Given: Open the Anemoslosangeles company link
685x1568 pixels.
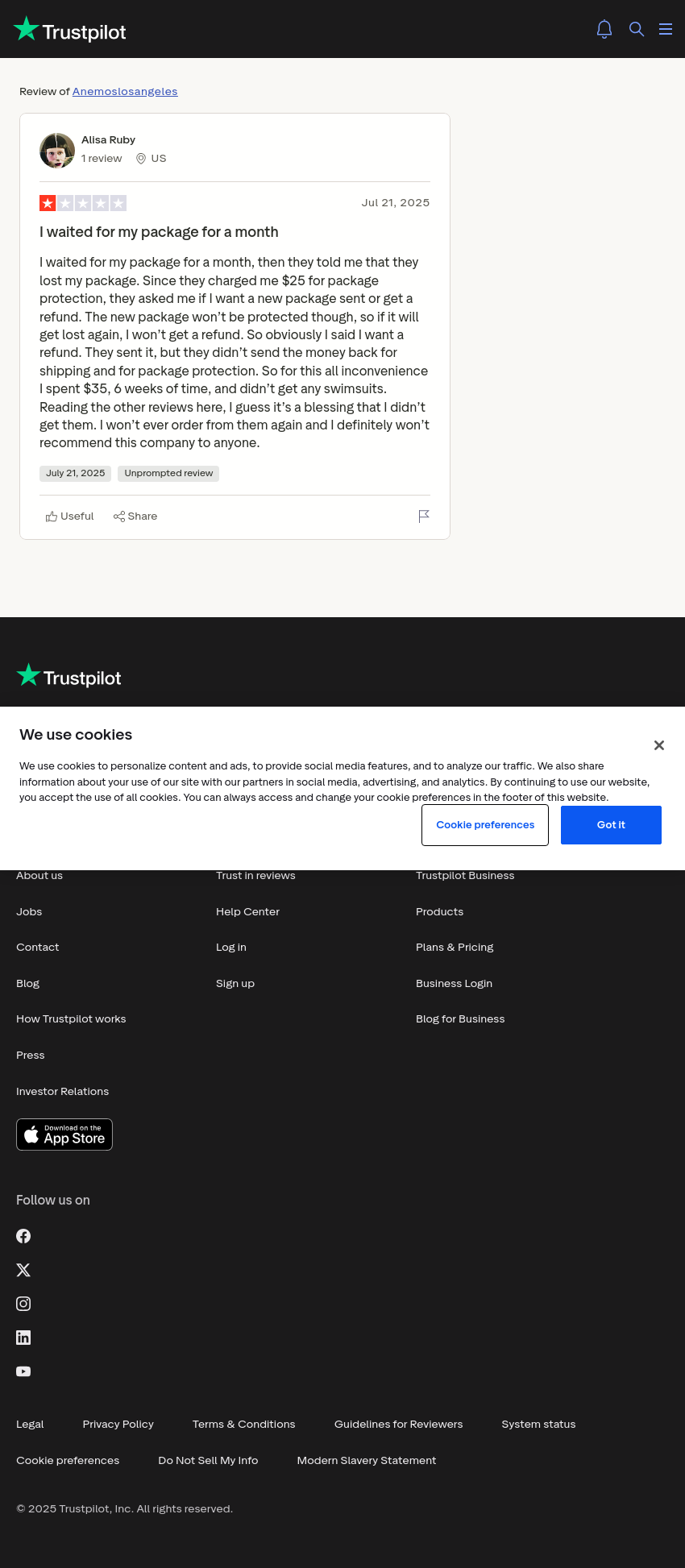Looking at the screenshot, I should click(x=125, y=92).
